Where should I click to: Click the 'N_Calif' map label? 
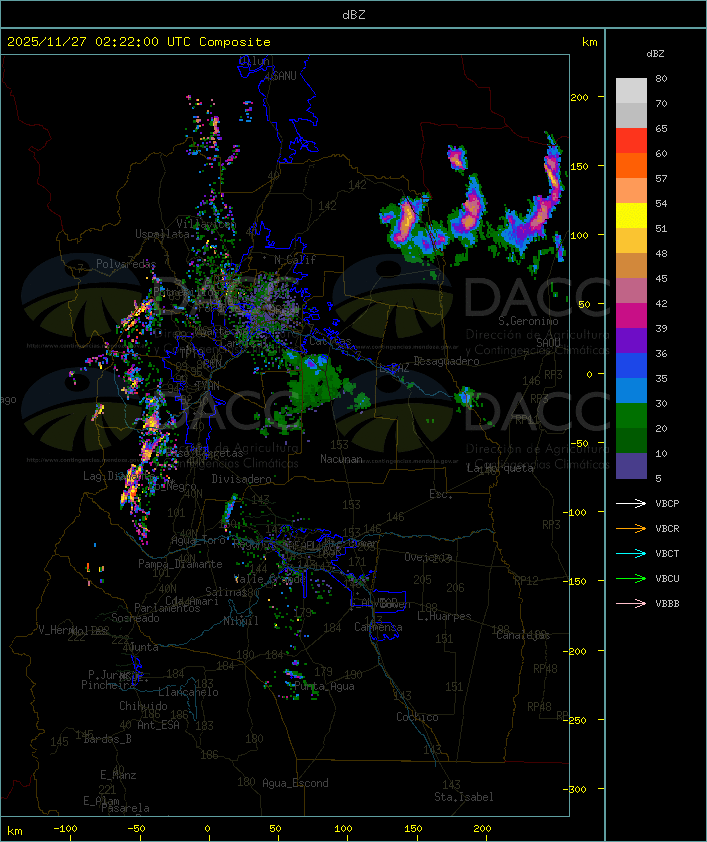pos(295,260)
